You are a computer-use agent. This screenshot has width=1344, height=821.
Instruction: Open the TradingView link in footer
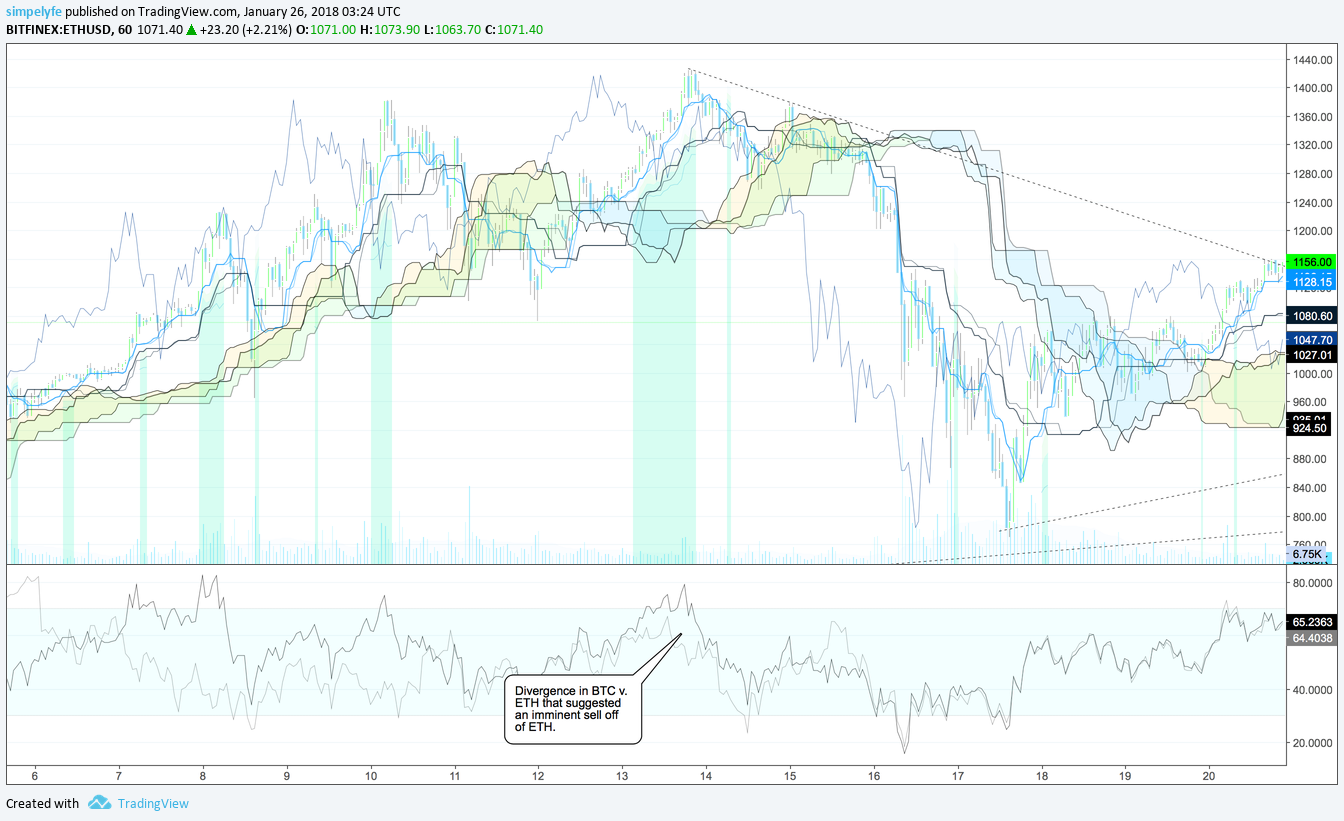152,803
